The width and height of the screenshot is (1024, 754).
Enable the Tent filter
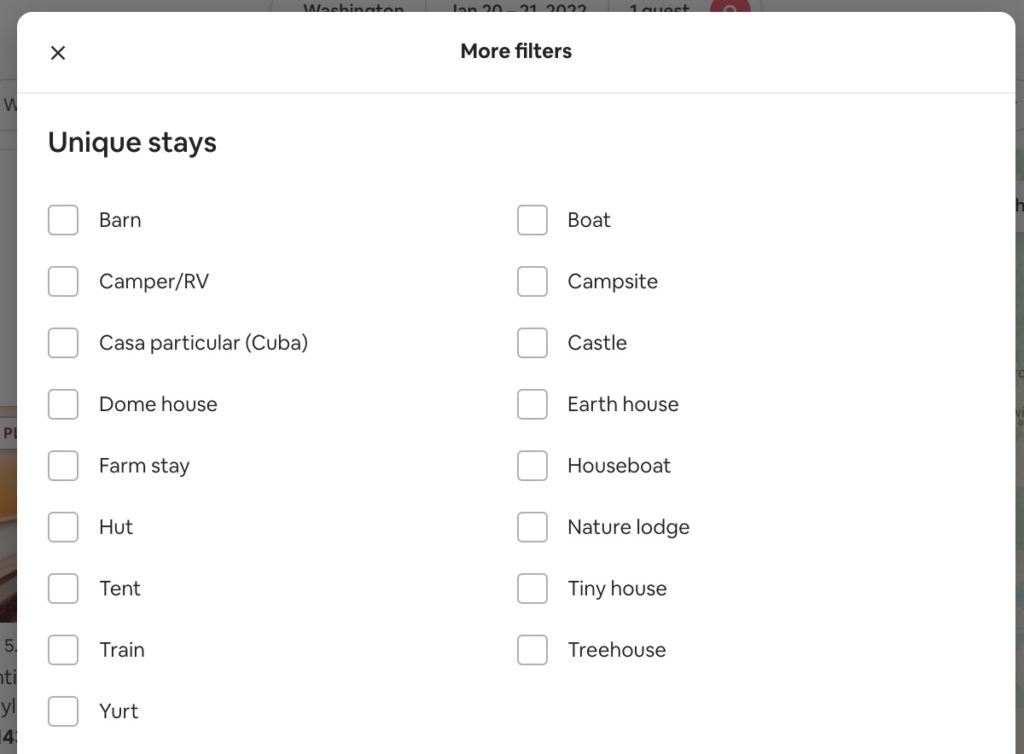tap(63, 588)
